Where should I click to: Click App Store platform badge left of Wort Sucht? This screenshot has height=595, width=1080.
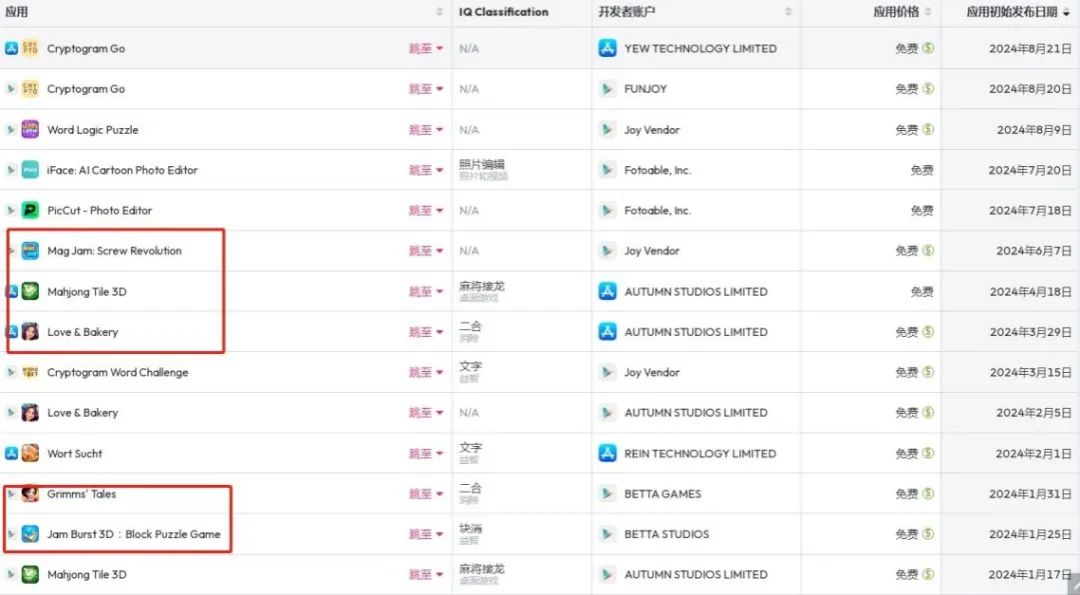[x=11, y=453]
